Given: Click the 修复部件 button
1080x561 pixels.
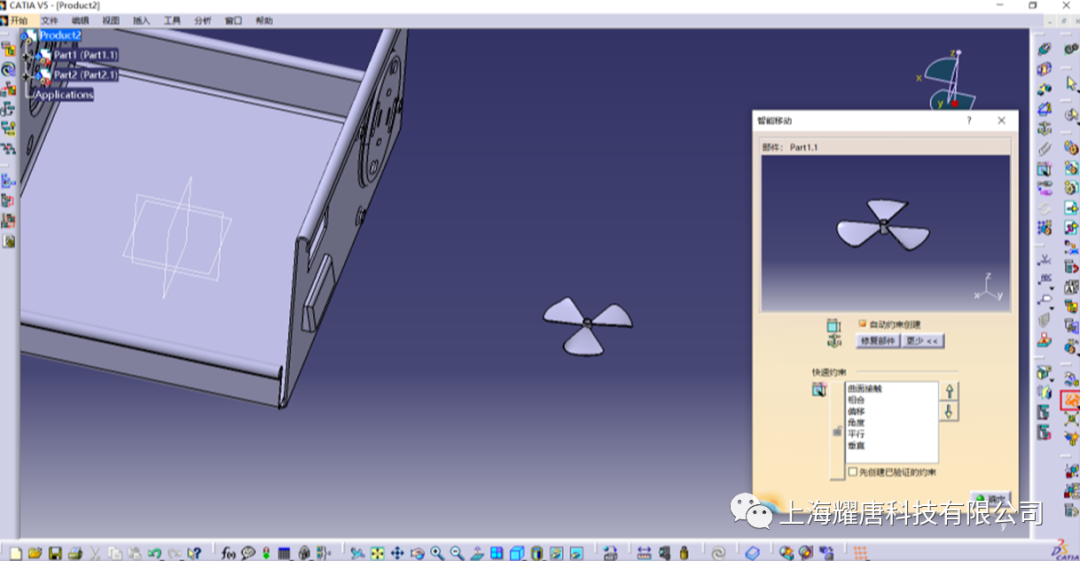Looking at the screenshot, I should pos(878,340).
